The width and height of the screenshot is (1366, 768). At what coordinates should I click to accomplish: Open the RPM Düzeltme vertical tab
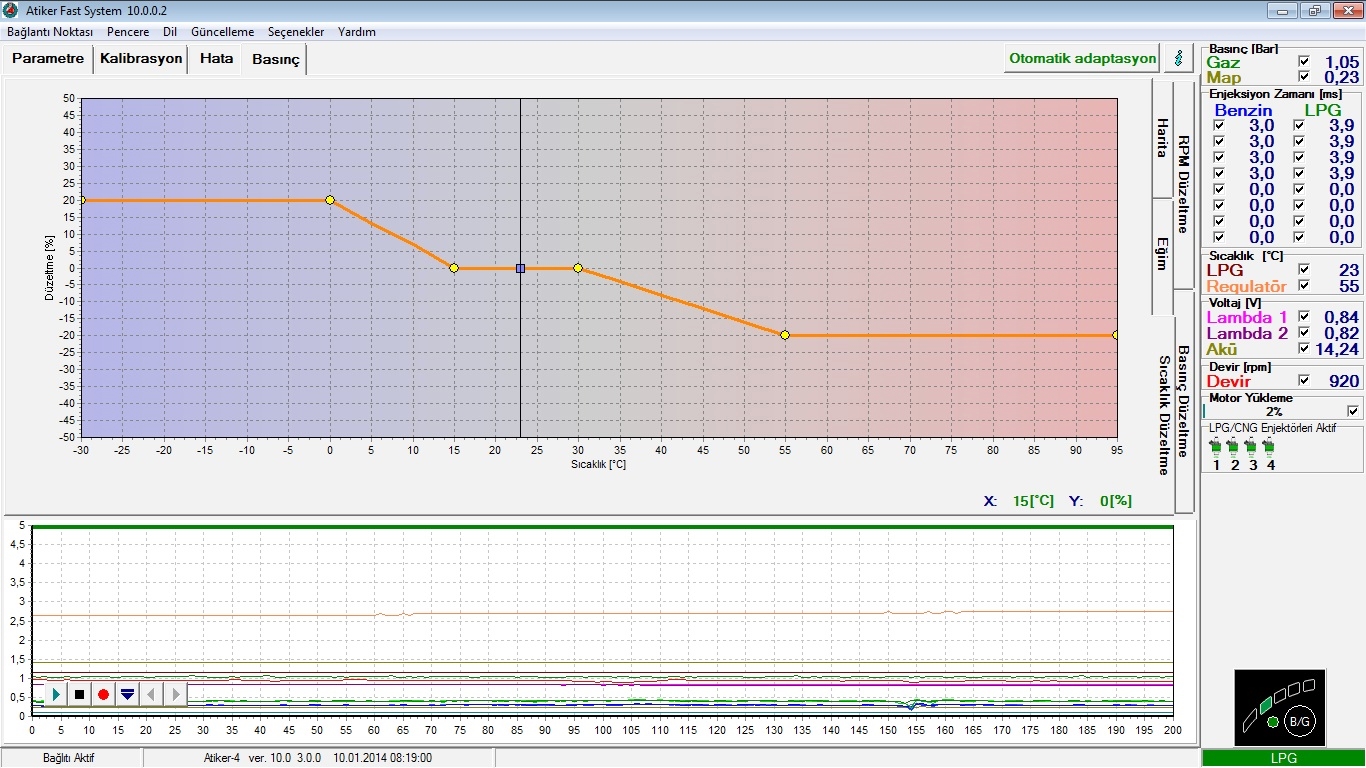tap(1183, 184)
